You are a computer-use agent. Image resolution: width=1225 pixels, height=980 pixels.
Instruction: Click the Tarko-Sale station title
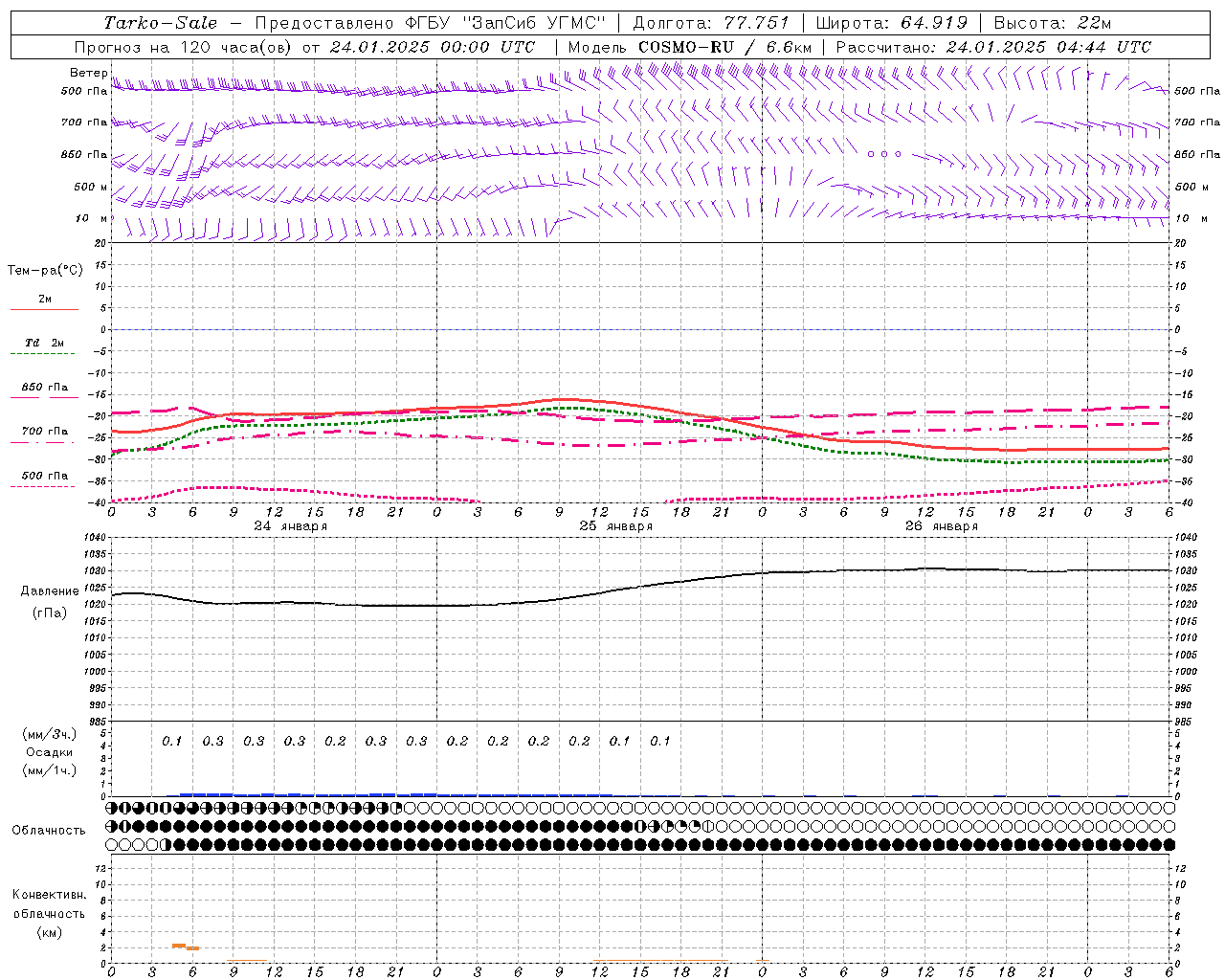pyautogui.click(x=161, y=23)
